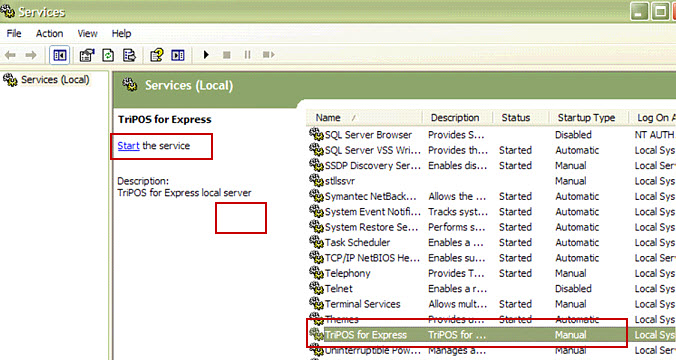Image resolution: width=676 pixels, height=360 pixels.
Task: Click the gear icon beside Telnet
Action: [316, 288]
